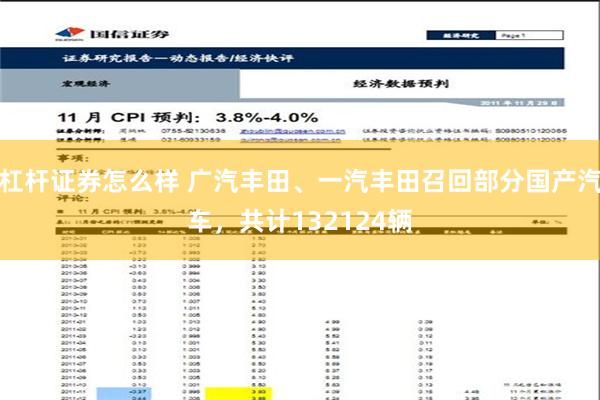The height and width of the screenshot is (400, 600).
Task: Select the 经济数据预判 heading
Action: 401,83
